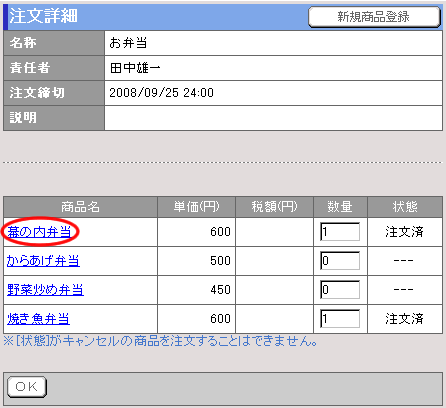The image size is (446, 408).
Task: Click the 単価(円) column header
Action: (x=196, y=207)
